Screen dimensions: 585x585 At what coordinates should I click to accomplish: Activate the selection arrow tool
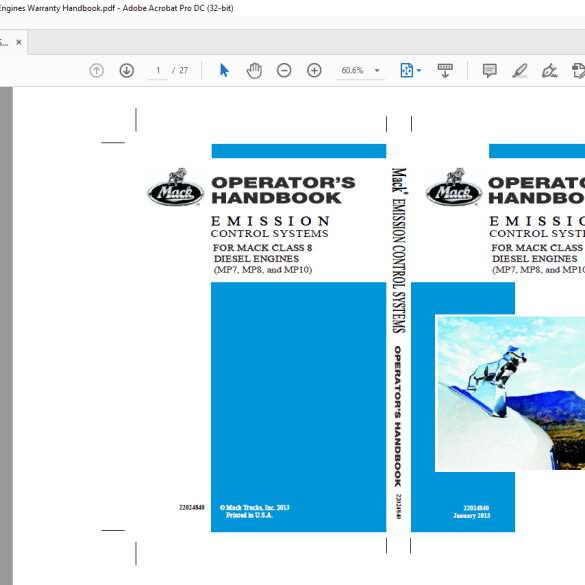(224, 70)
